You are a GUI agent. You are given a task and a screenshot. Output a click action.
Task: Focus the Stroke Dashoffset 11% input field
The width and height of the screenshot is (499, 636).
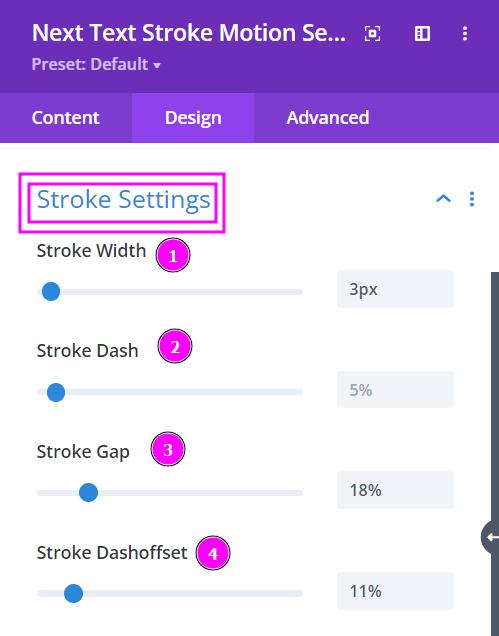[395, 591]
